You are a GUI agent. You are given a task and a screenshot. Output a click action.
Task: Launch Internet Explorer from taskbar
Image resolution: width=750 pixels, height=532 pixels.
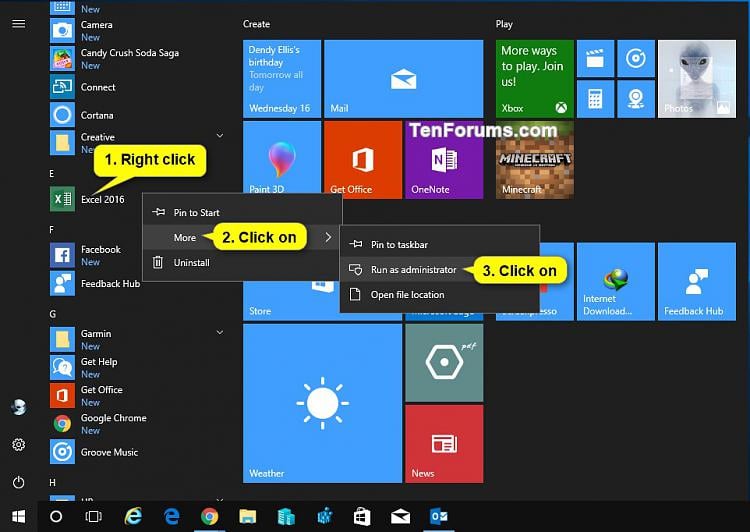point(133,516)
